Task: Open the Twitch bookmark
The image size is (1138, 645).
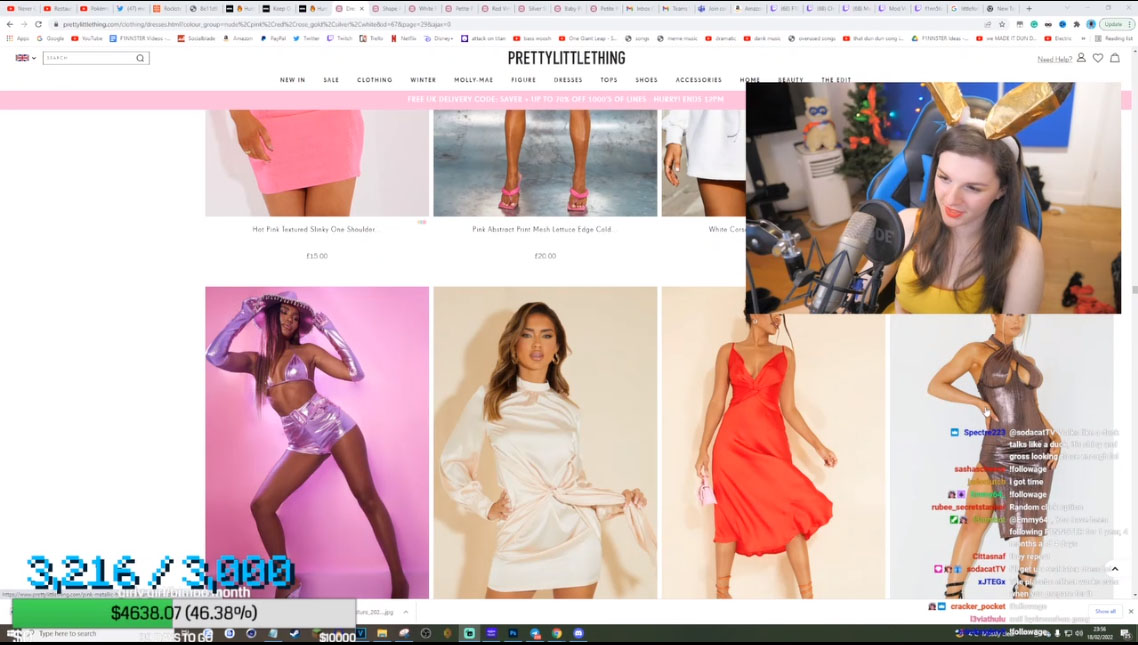Action: point(340,38)
